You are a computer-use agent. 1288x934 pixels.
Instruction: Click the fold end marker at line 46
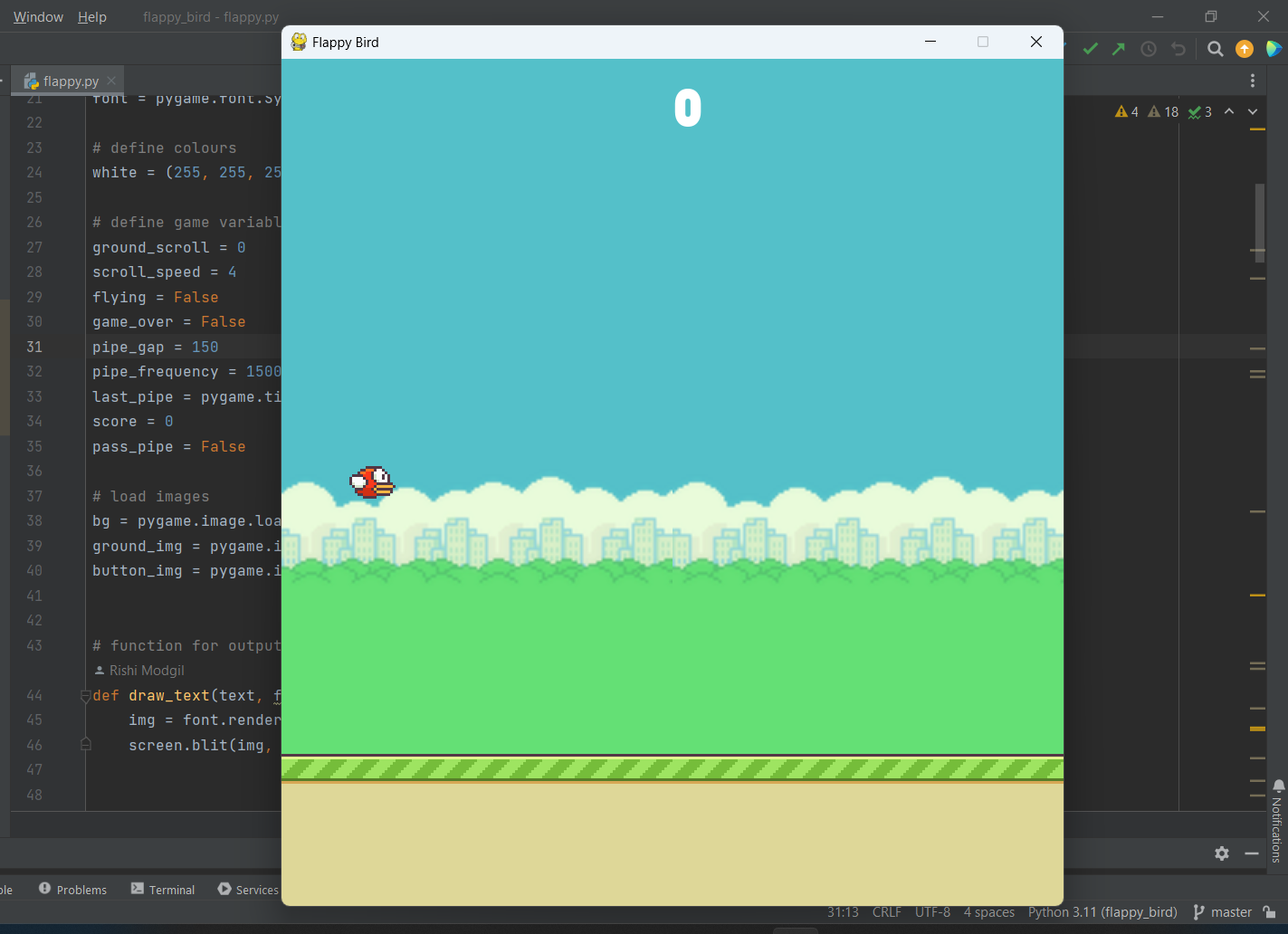[85, 745]
